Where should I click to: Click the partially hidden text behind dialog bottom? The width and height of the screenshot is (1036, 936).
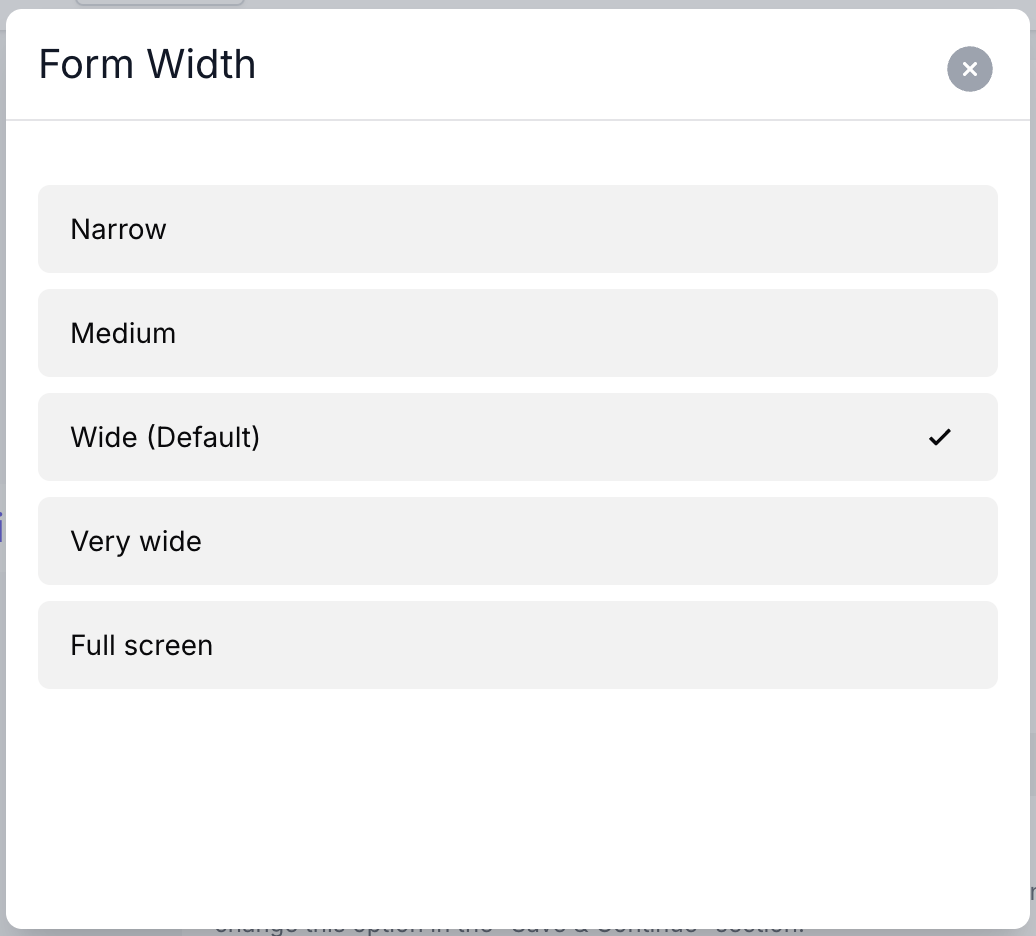coord(508,930)
